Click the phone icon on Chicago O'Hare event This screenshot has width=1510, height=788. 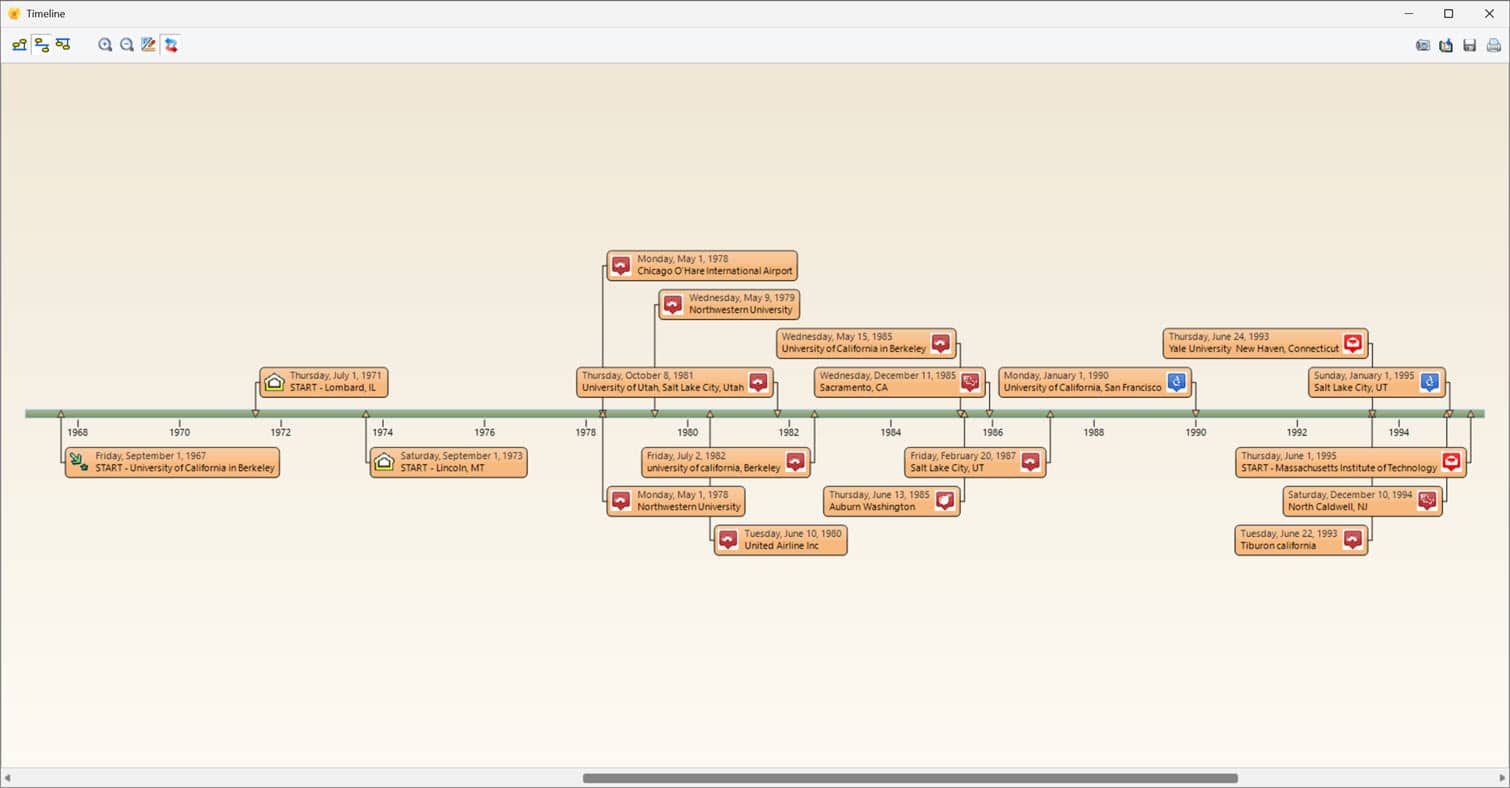coord(621,266)
